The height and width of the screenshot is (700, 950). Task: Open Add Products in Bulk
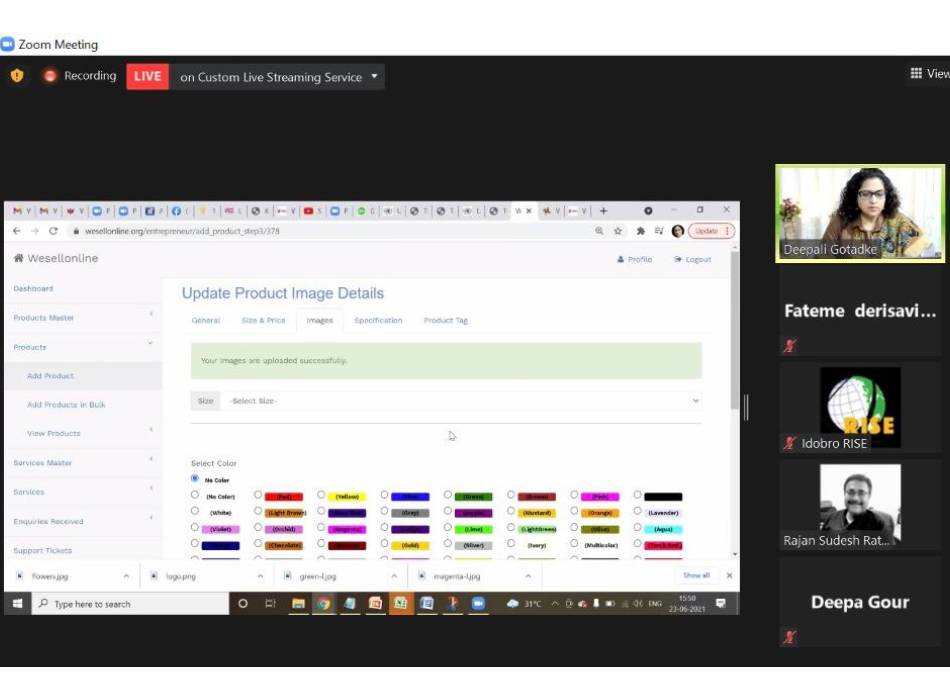(66, 405)
